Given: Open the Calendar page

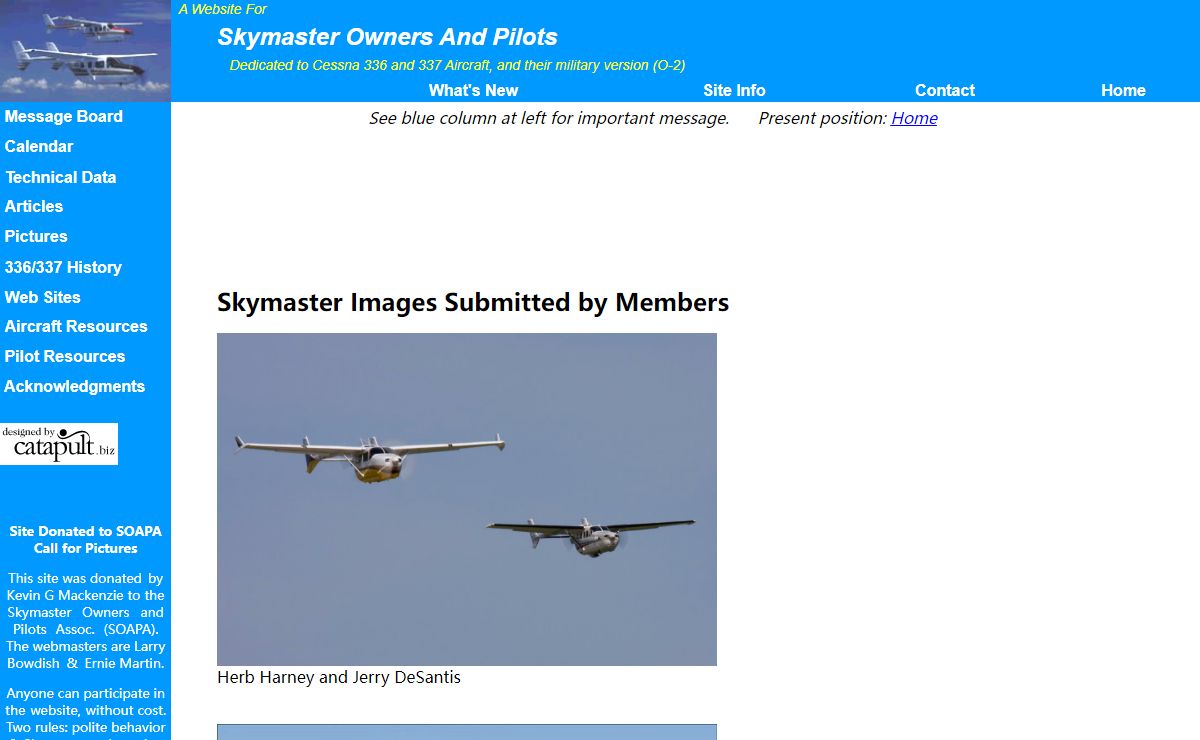Looking at the screenshot, I should pyautogui.click(x=39, y=146).
